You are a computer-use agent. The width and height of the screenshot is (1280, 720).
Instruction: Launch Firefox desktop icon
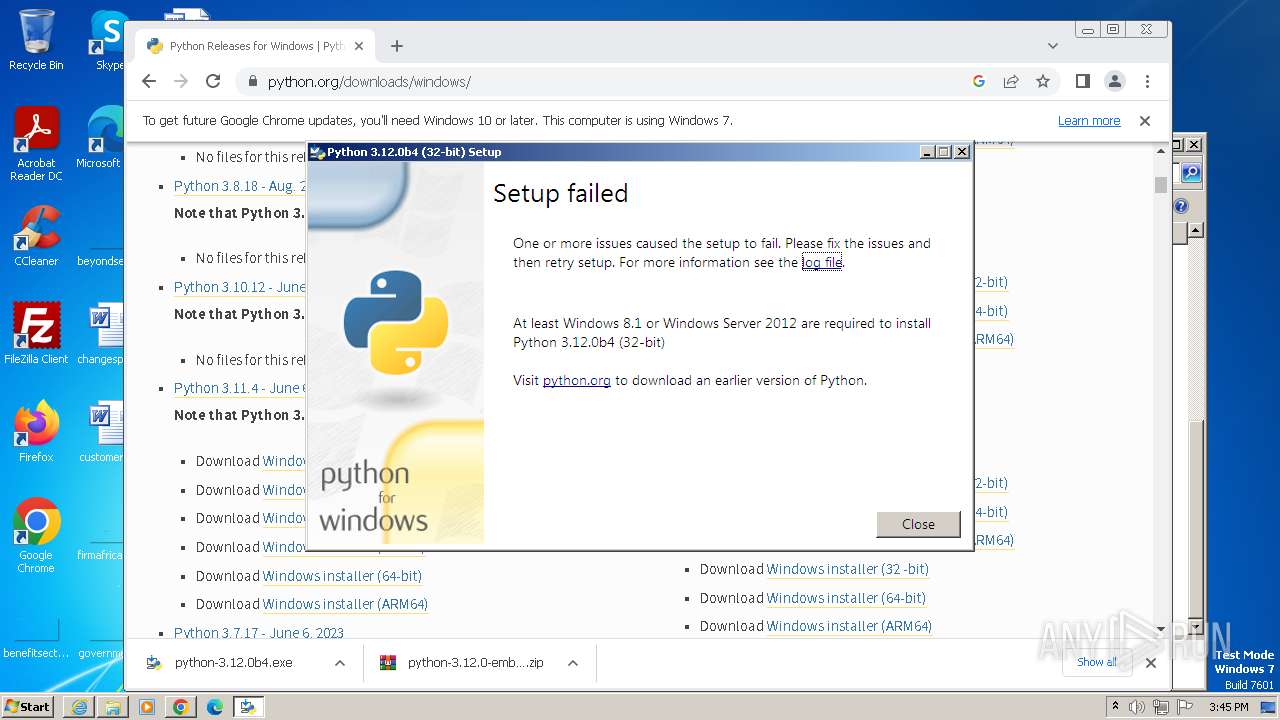tap(36, 432)
